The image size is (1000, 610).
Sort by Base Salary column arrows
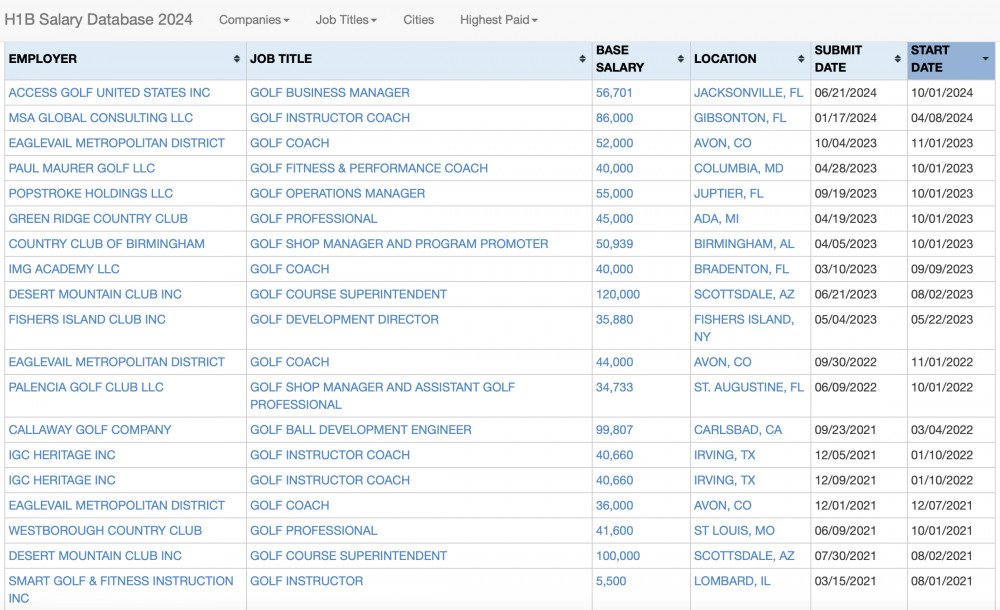point(680,59)
